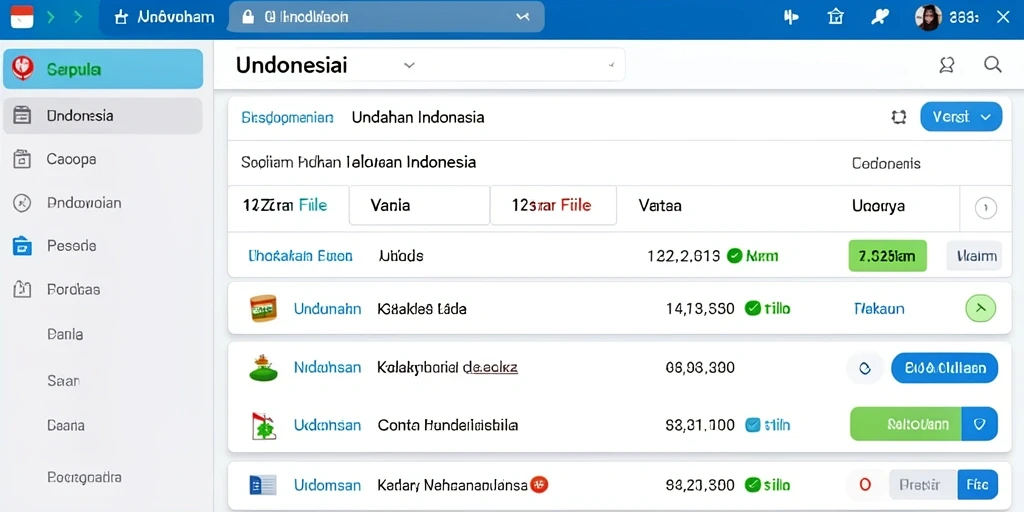1024x512 pixels.
Task: Open Dndonesia sidebar item
Action: point(103,116)
